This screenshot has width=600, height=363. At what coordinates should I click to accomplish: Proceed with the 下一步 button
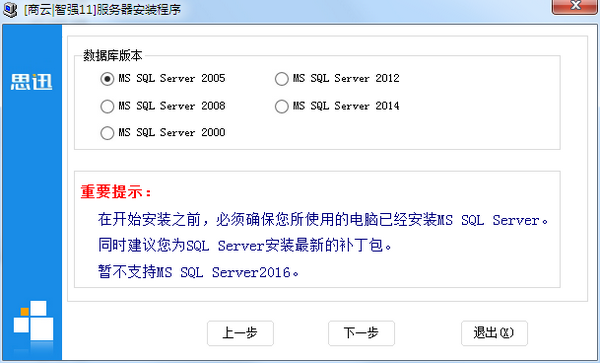pos(361,333)
